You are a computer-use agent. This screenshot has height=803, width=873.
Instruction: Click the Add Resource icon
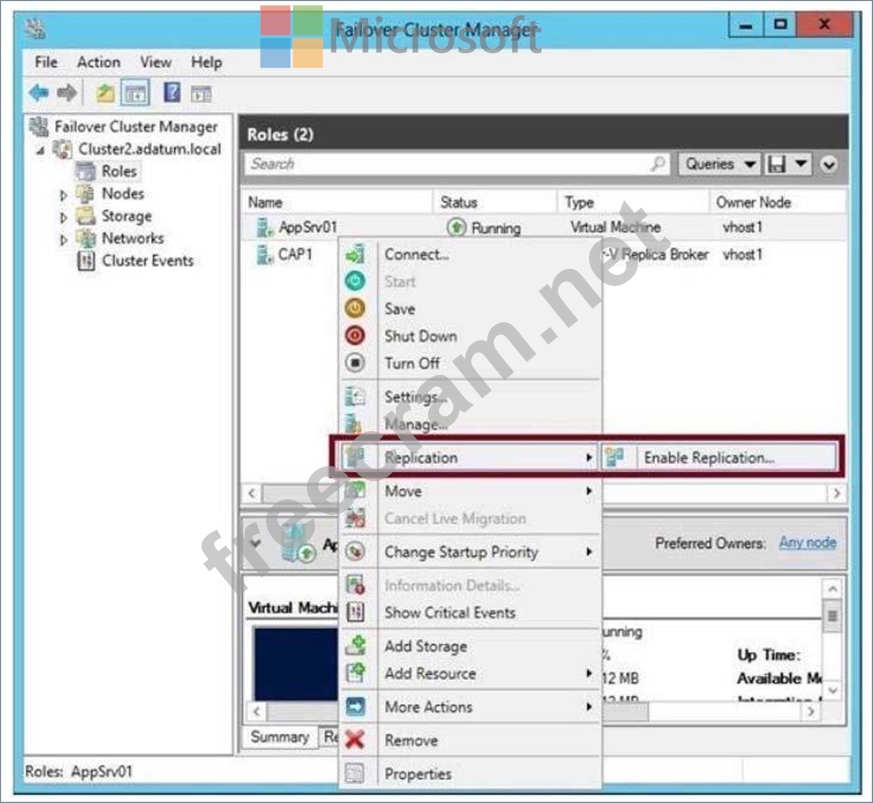(x=355, y=673)
